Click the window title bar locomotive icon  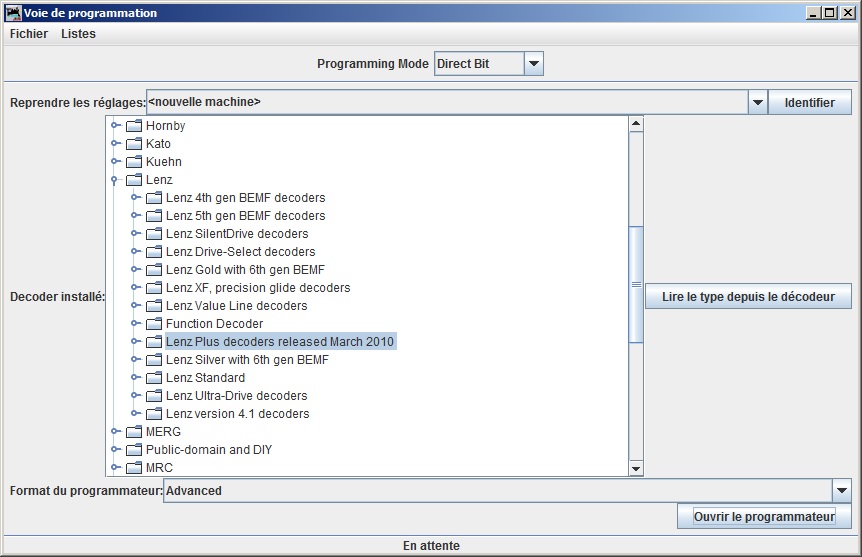[13, 13]
